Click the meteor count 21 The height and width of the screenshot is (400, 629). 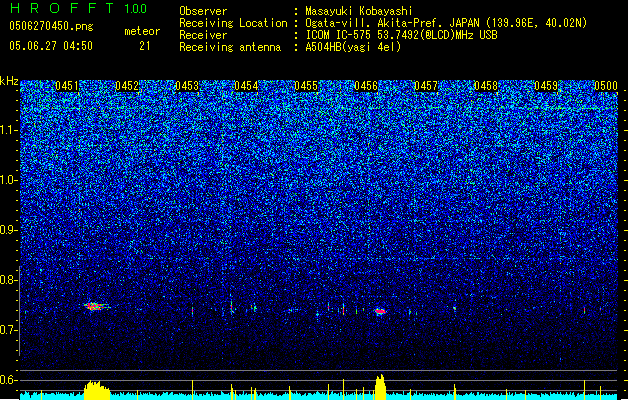145,46
